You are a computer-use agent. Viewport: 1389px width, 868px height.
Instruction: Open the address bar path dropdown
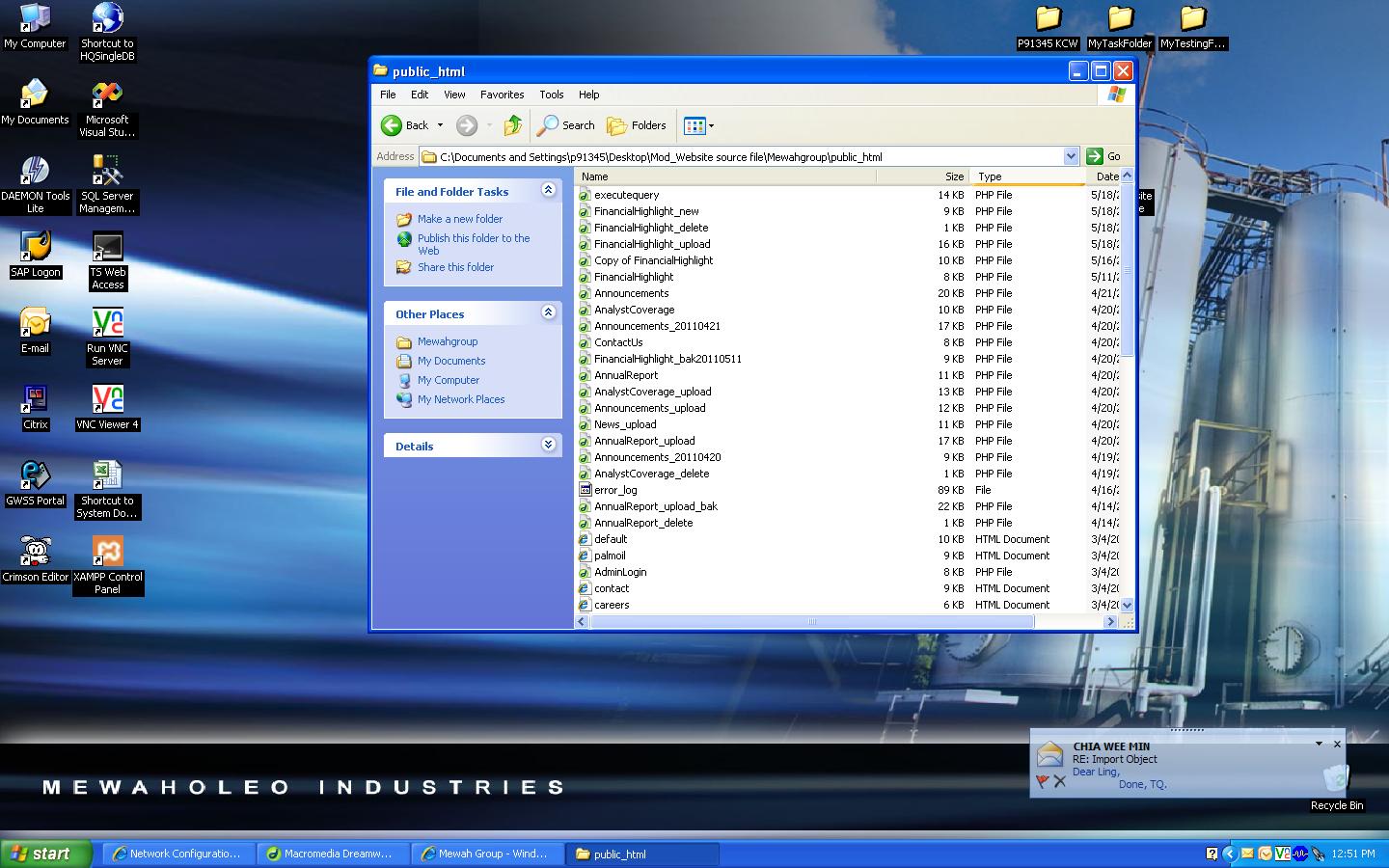1071,156
